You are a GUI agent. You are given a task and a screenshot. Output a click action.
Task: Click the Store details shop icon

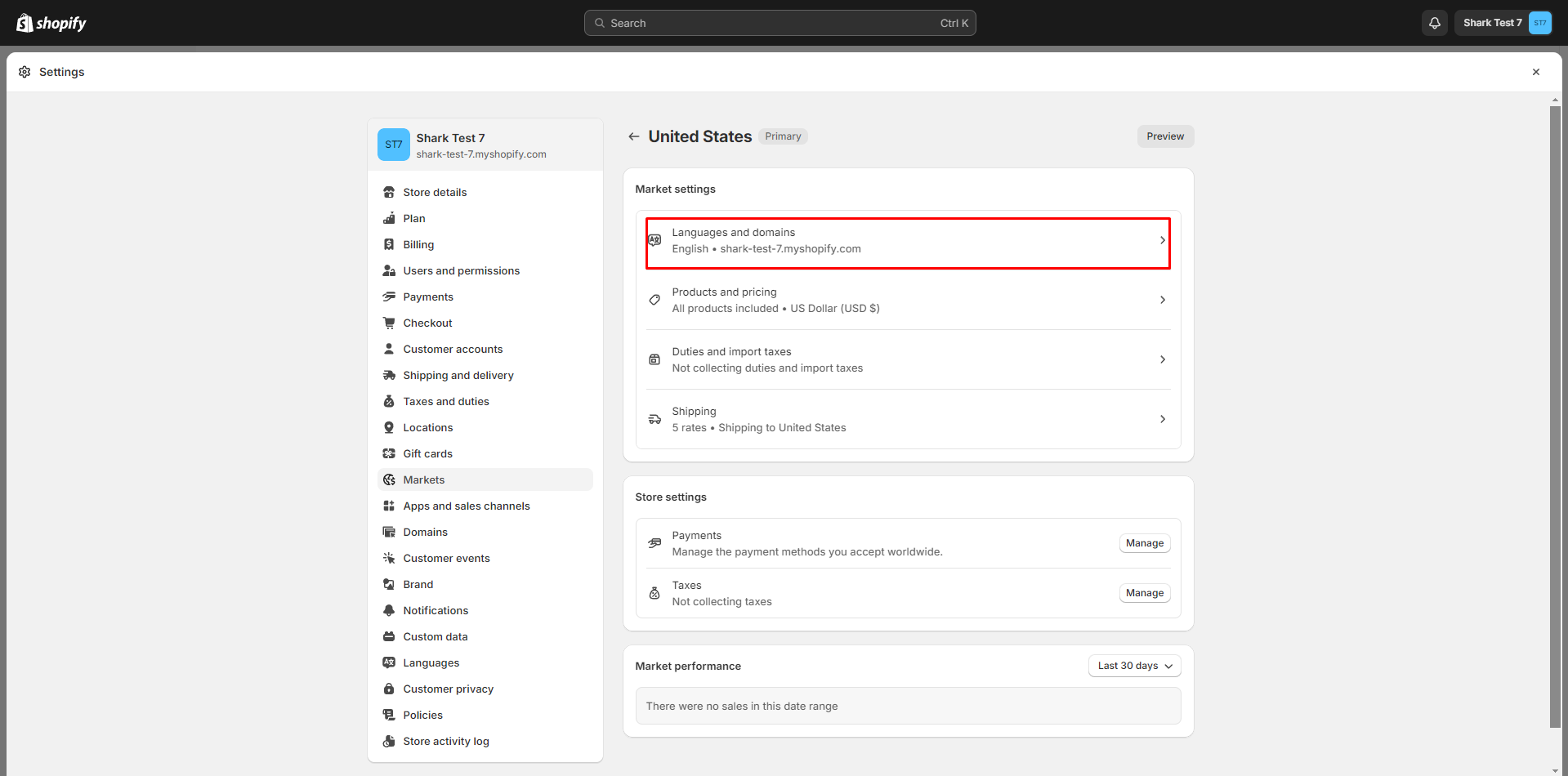[x=389, y=192]
